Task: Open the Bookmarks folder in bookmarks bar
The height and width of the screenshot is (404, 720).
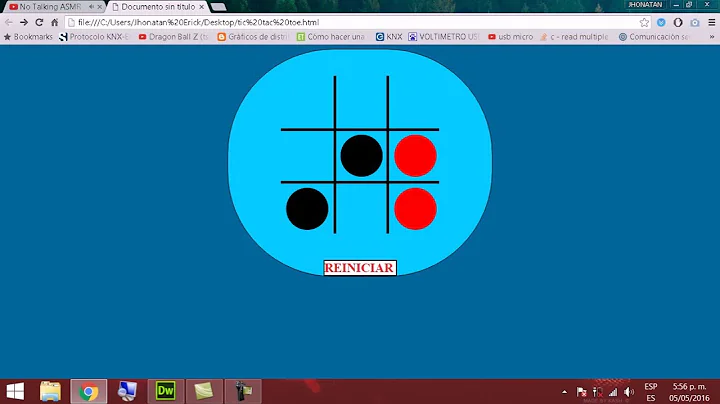Action: (28, 37)
